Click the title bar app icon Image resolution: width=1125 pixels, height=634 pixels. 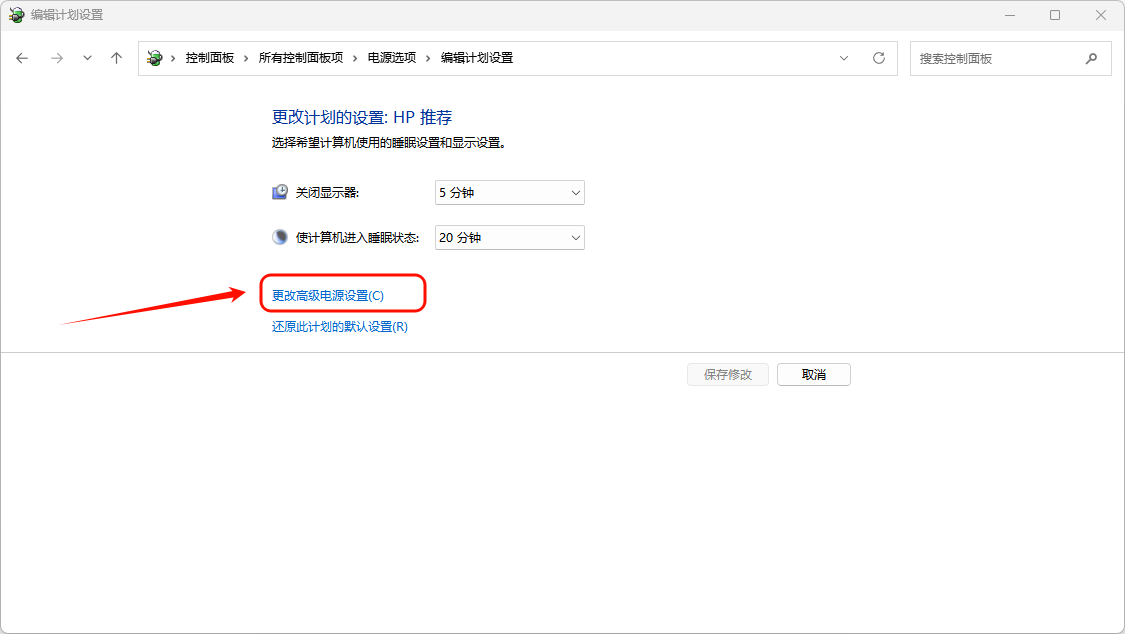tap(17, 15)
